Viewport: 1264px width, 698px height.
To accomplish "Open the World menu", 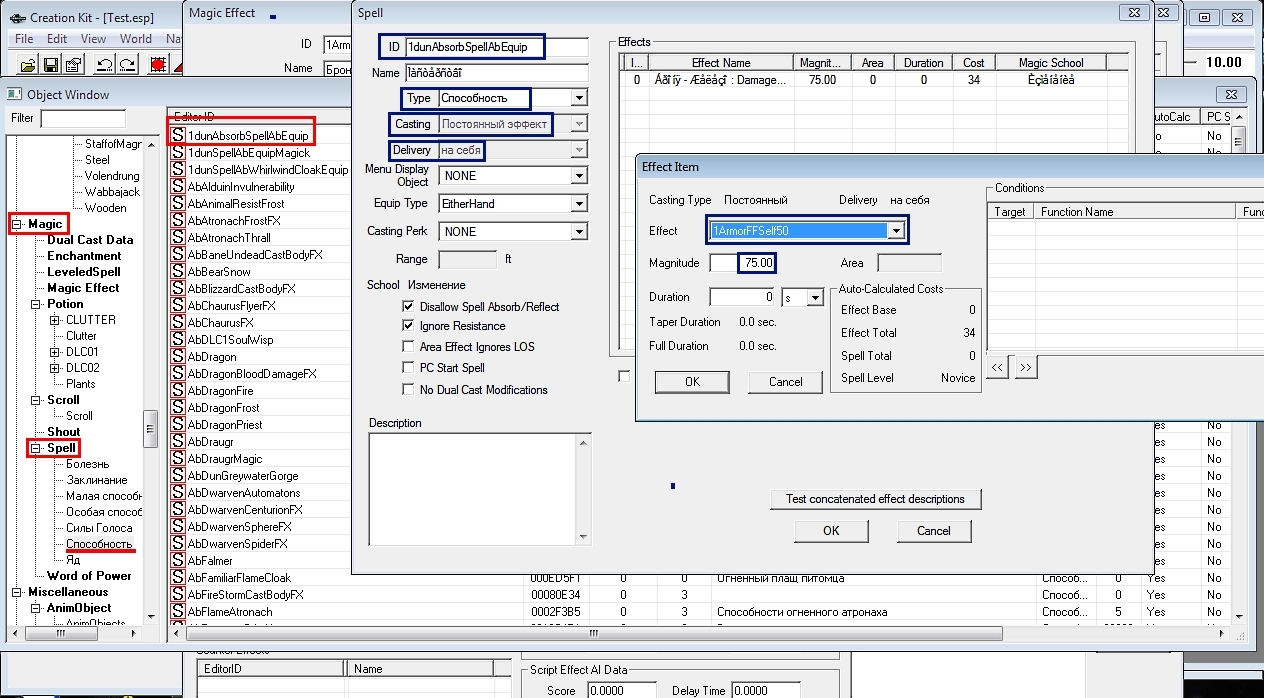I will coord(136,39).
